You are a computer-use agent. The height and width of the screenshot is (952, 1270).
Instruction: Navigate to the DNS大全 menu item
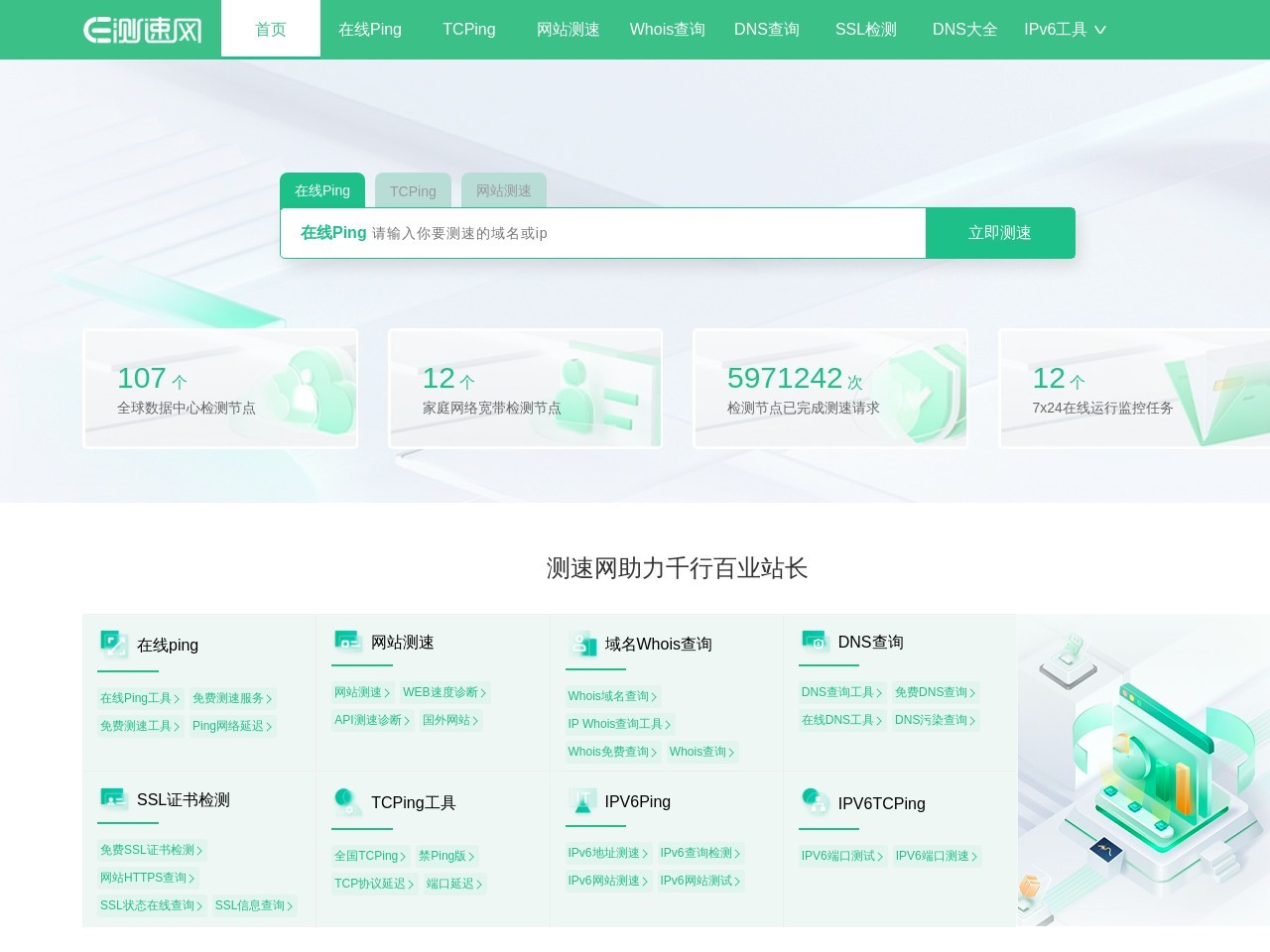tap(963, 30)
